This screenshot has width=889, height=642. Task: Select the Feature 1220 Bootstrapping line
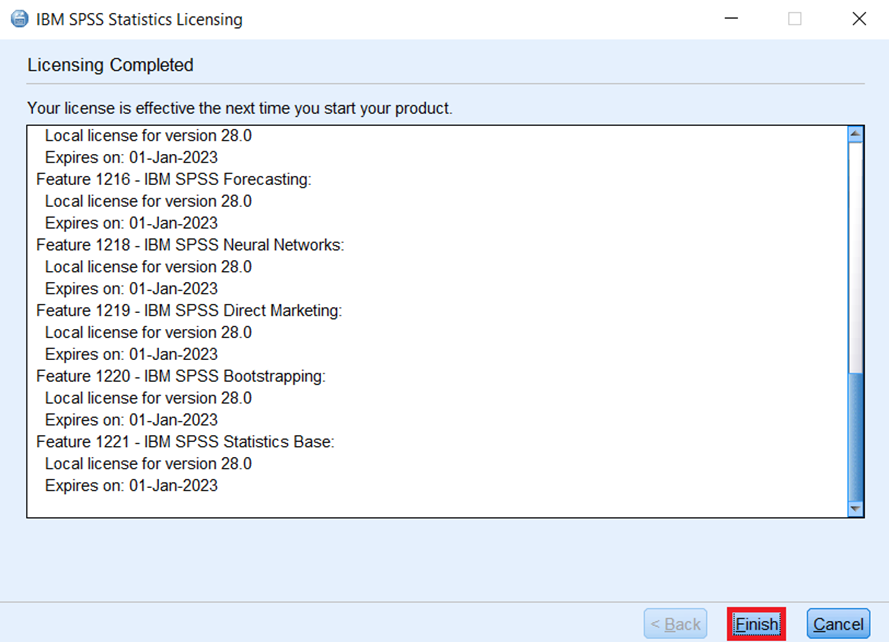coord(181,376)
